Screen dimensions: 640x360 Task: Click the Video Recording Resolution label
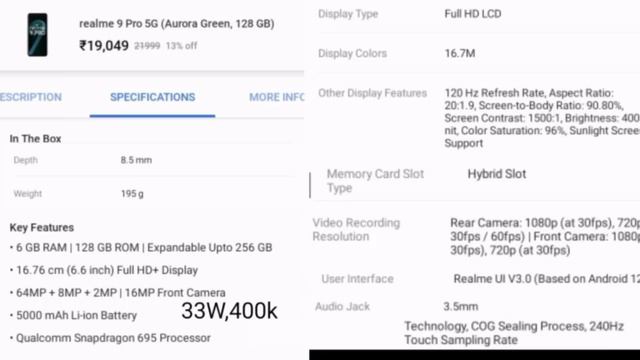[356, 229]
